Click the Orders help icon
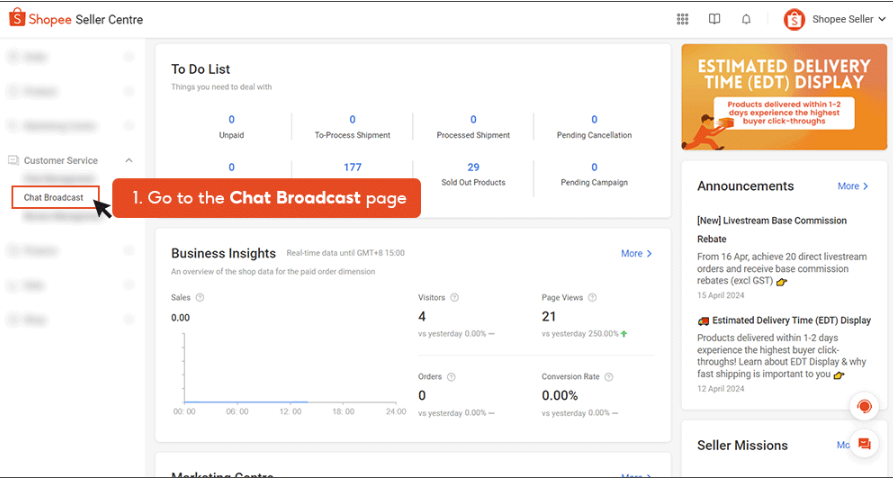Image resolution: width=893 pixels, height=478 pixels. click(451, 377)
